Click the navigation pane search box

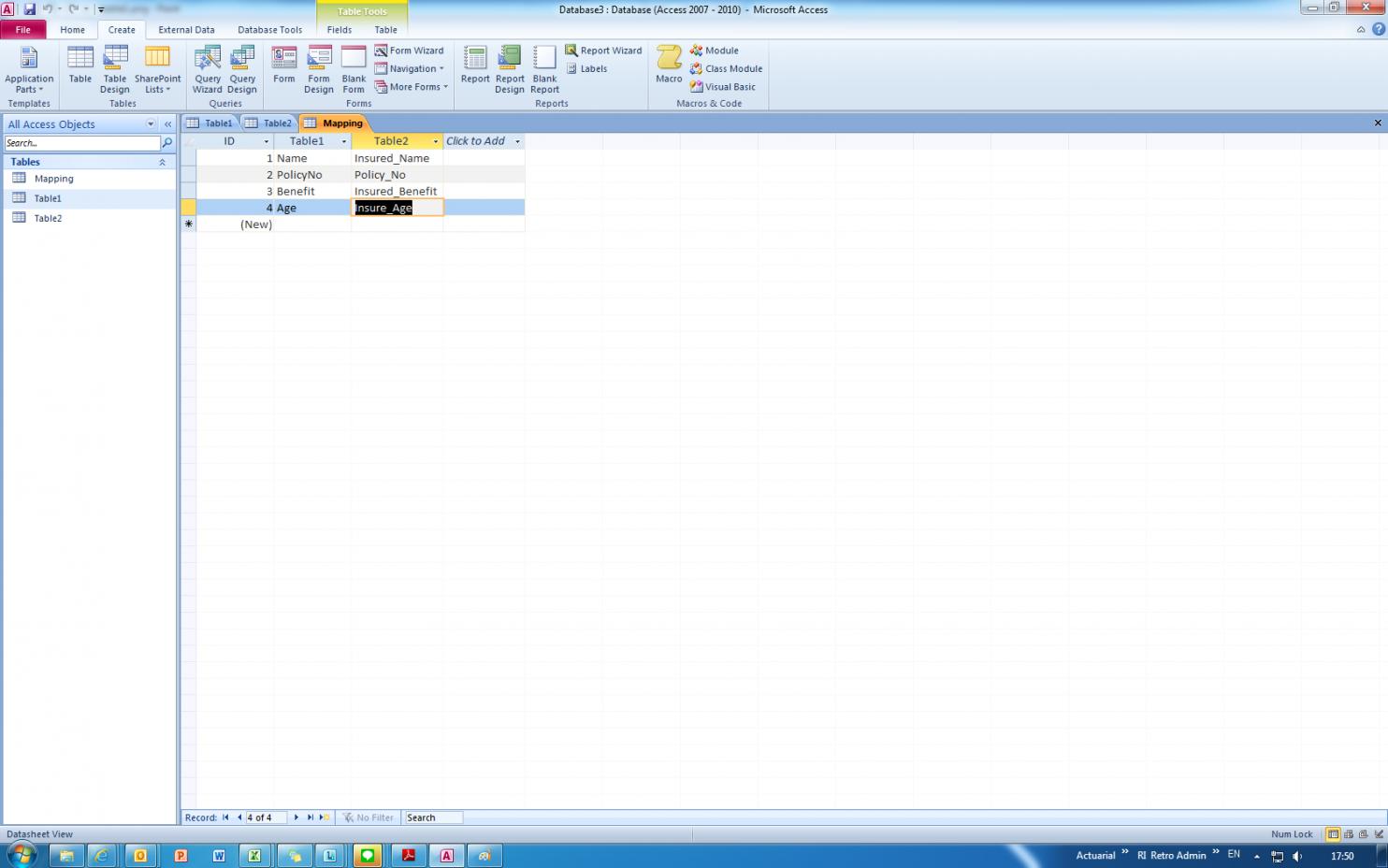(82, 143)
